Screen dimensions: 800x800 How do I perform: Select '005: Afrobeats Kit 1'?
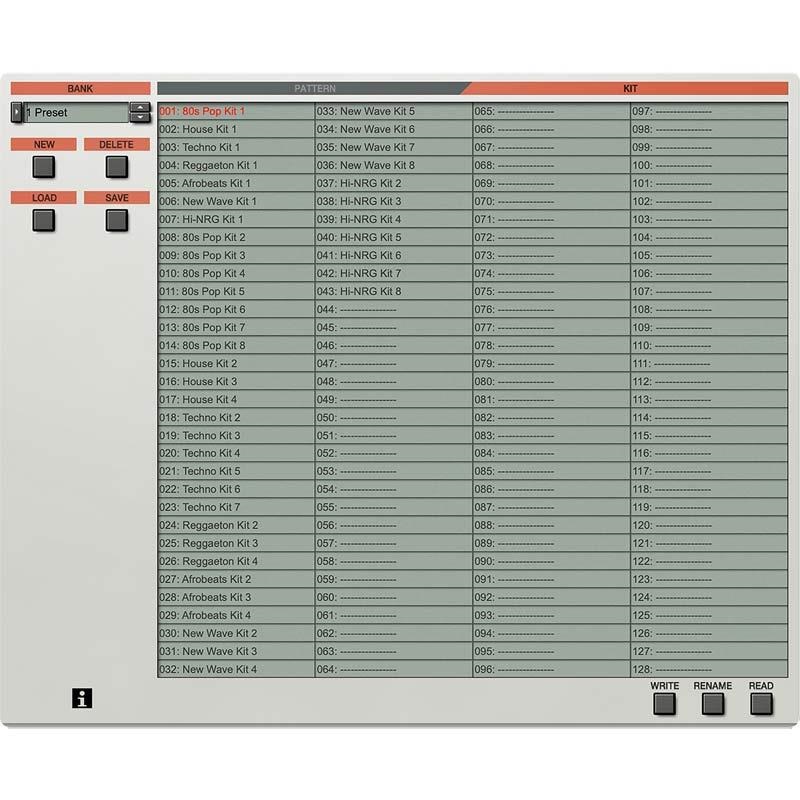tap(236, 183)
